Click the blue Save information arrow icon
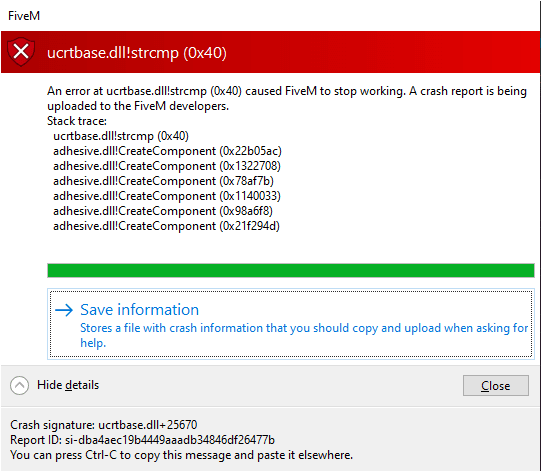Viewport: 541px width, 471px height. click(x=64, y=310)
